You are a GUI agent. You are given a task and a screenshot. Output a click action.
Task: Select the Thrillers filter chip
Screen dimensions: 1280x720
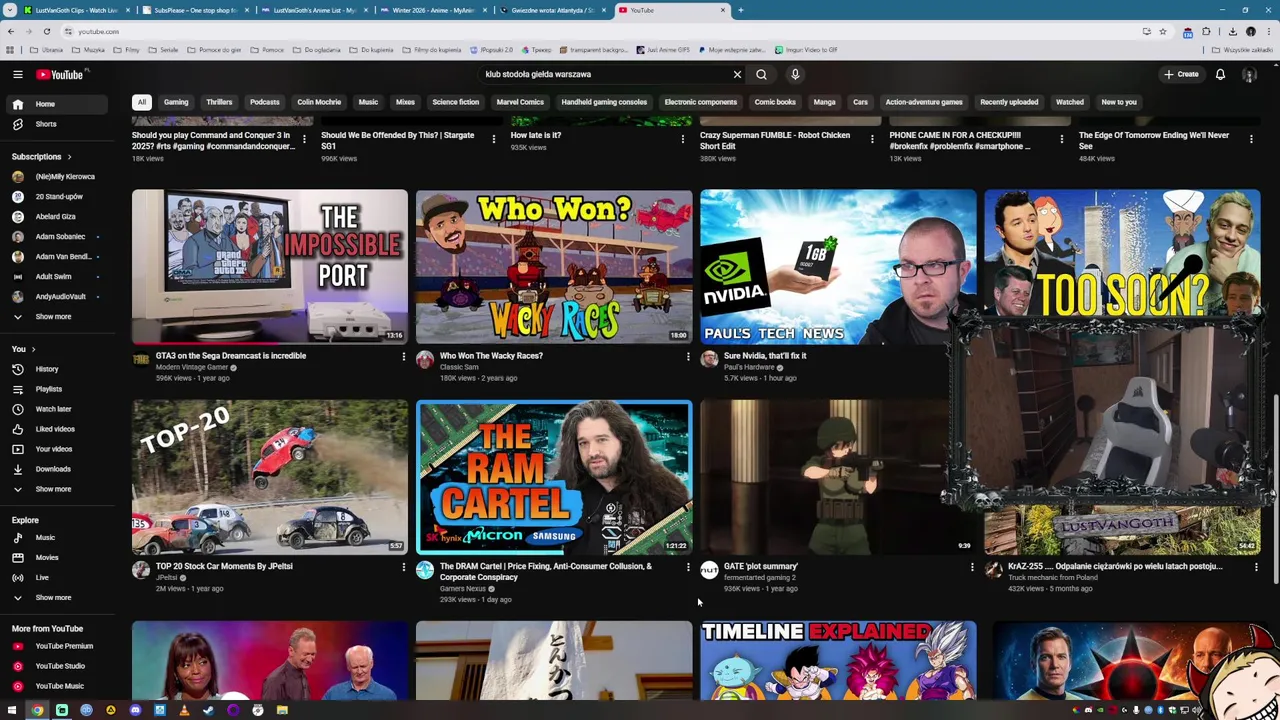(219, 102)
